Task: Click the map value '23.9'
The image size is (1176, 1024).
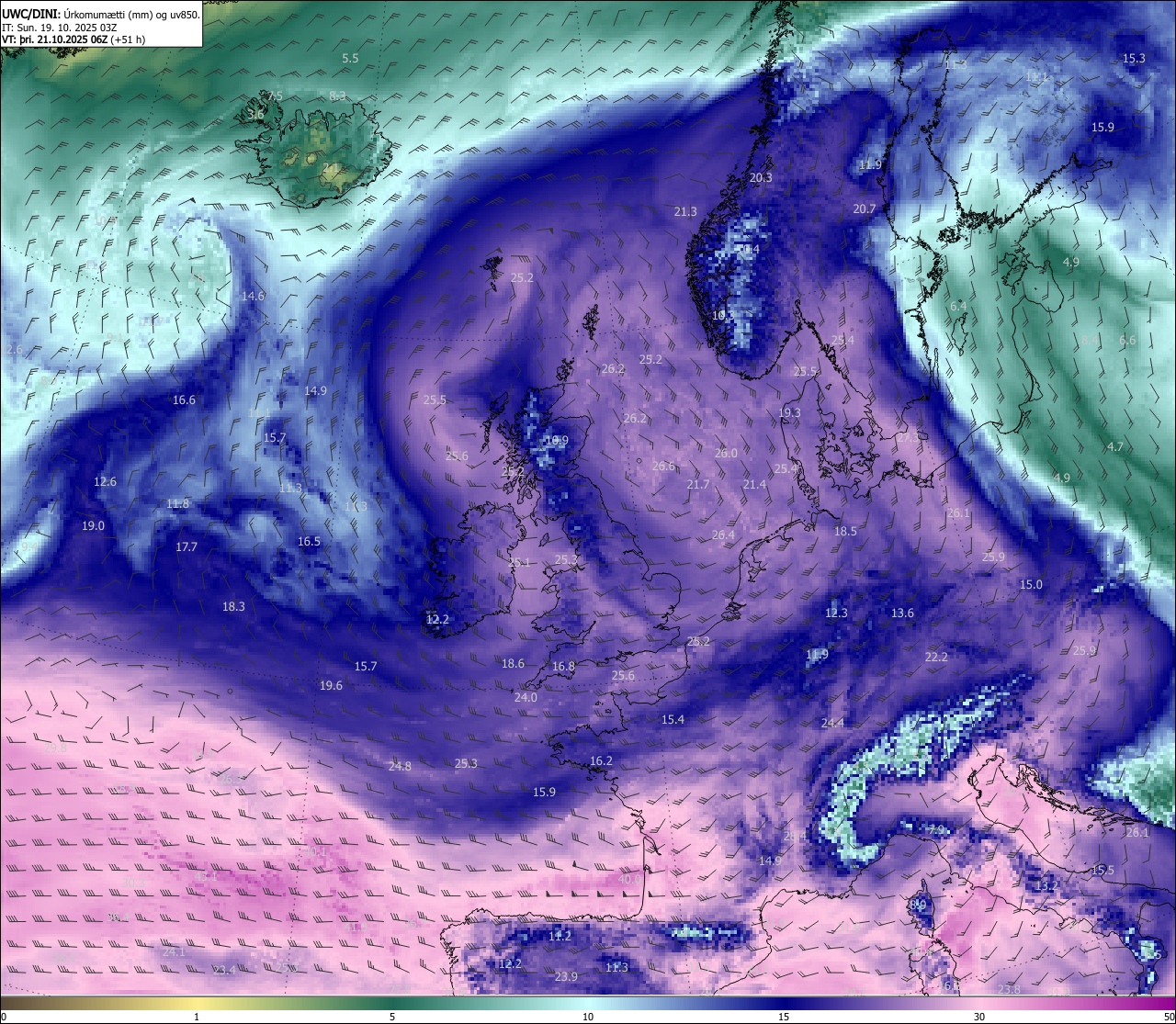Action: point(566,977)
